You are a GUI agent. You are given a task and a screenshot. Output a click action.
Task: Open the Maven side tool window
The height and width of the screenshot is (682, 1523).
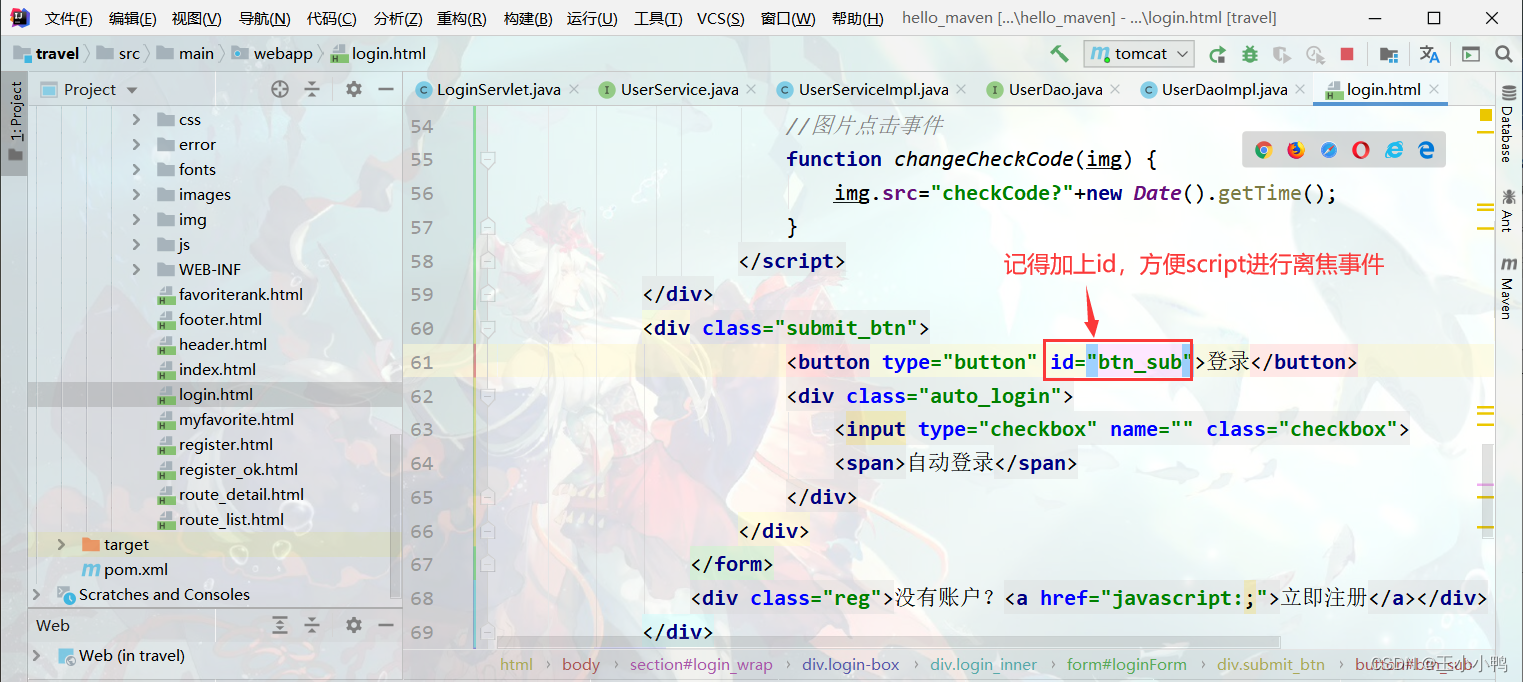(1507, 288)
